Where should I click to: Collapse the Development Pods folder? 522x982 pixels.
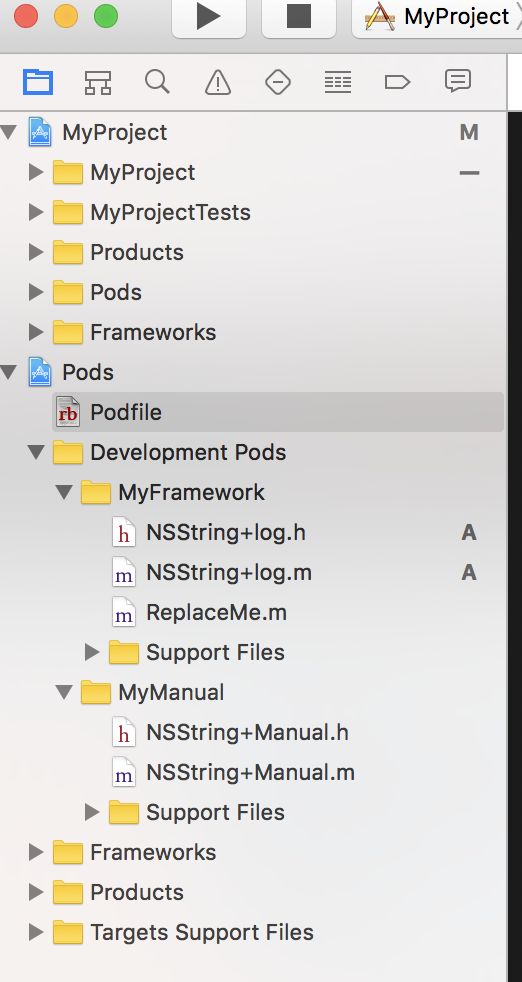(x=36, y=452)
